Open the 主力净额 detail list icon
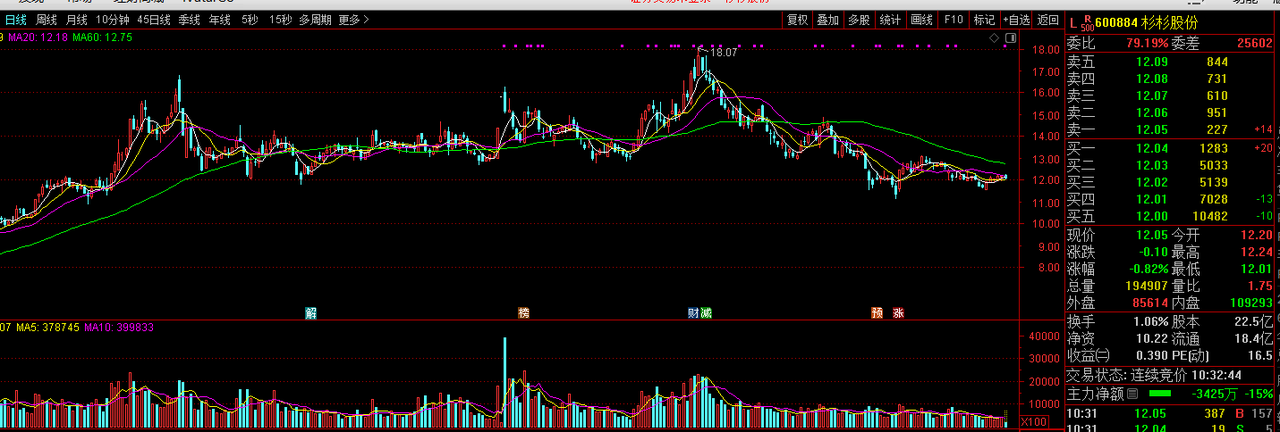1280x432 pixels. tap(1131, 394)
